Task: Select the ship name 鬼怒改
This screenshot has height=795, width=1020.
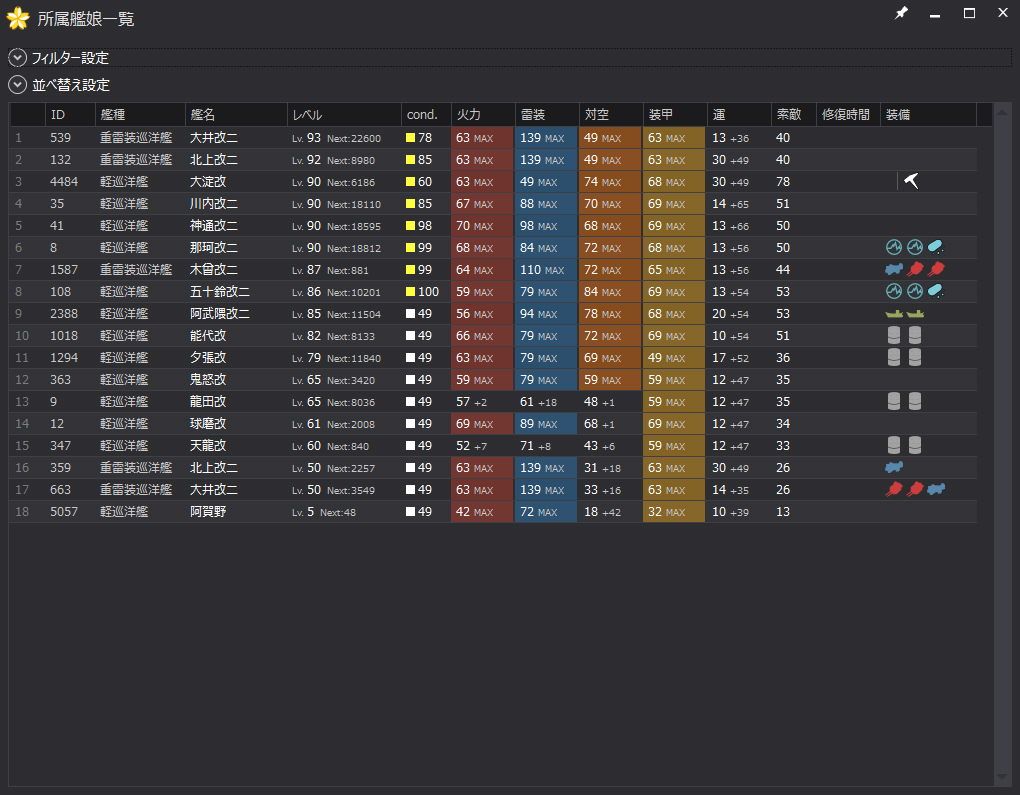Action: click(x=208, y=379)
